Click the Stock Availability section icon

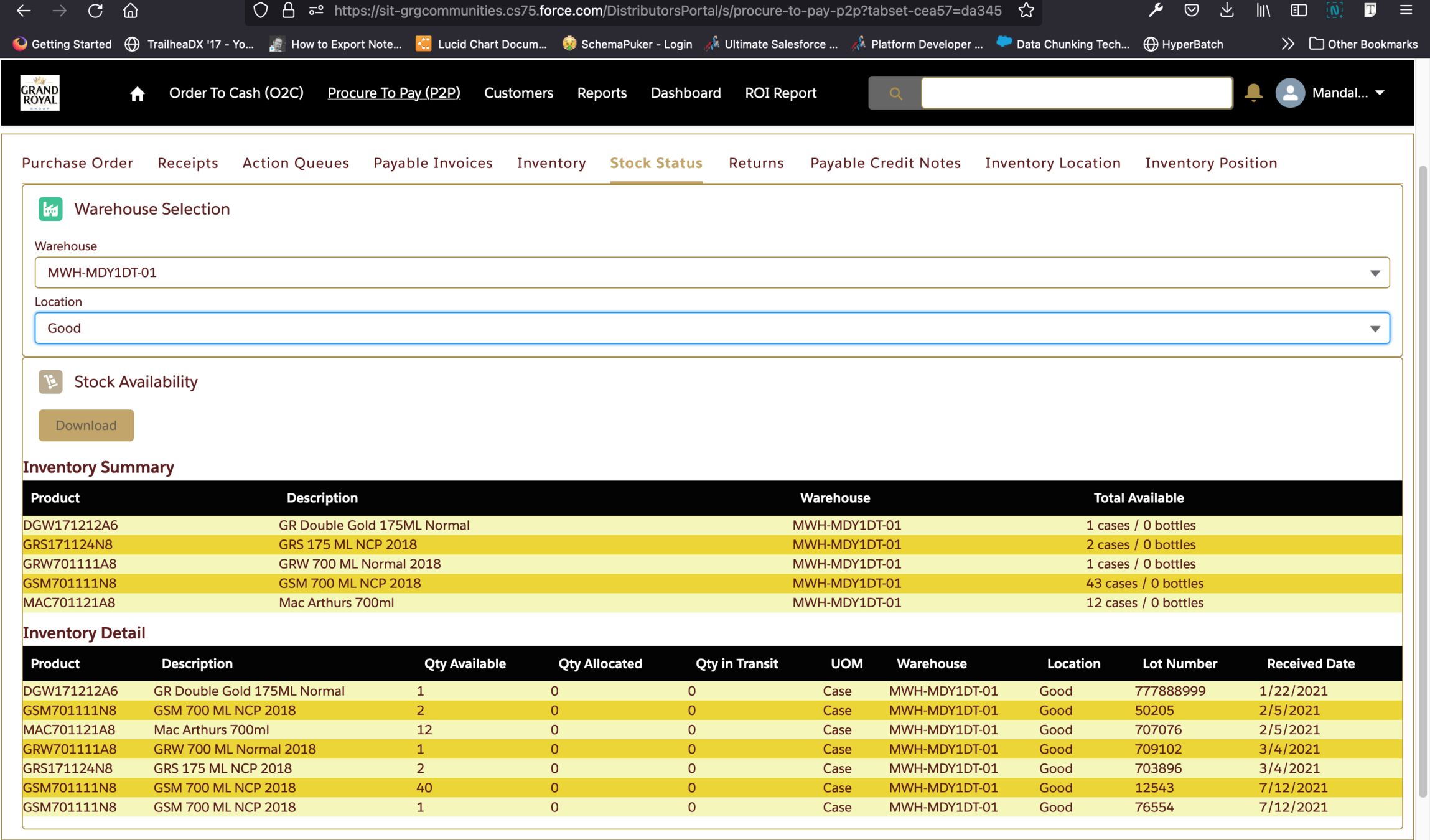pos(50,381)
